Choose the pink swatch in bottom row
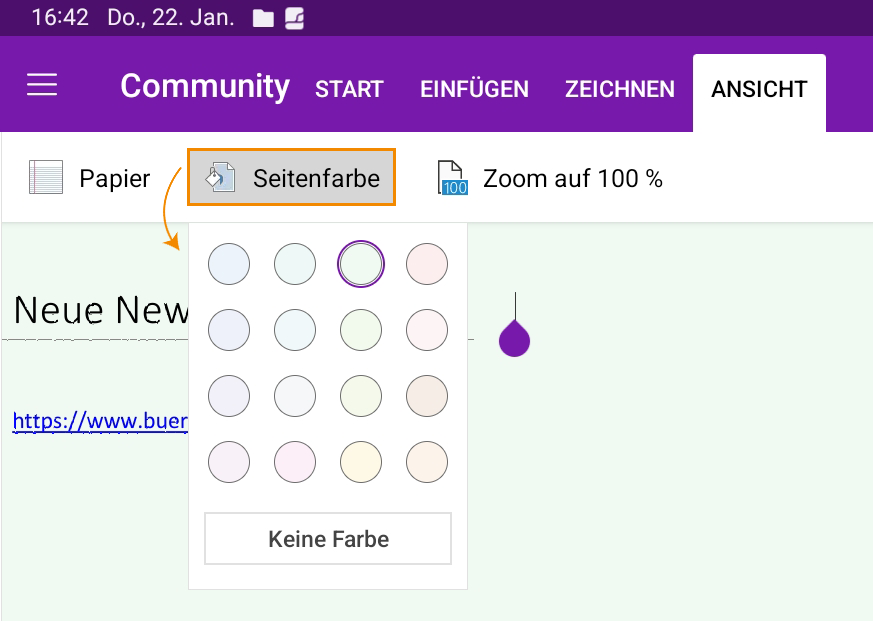This screenshot has width=873, height=621. [x=295, y=461]
